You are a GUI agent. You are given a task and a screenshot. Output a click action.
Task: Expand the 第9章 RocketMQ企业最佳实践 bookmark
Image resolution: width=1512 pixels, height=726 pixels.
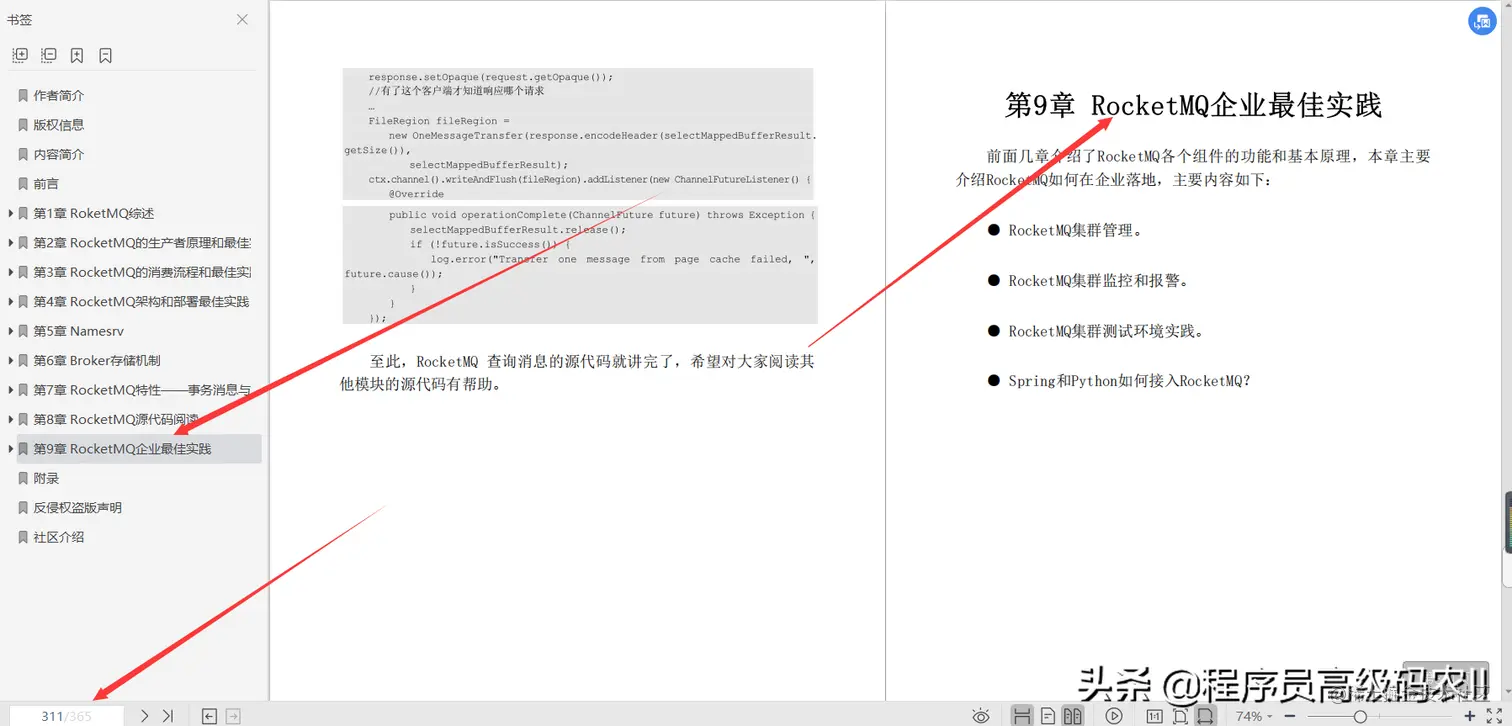pos(9,448)
